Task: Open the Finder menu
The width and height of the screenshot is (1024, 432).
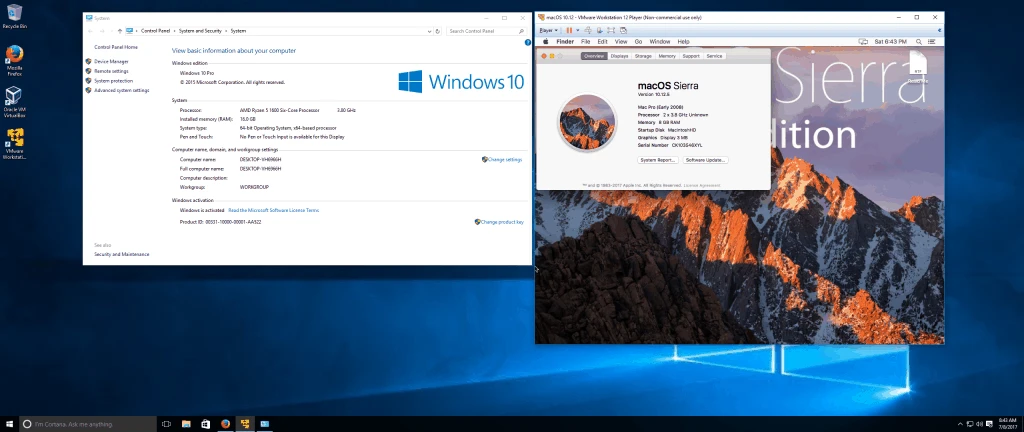Action: (565, 42)
